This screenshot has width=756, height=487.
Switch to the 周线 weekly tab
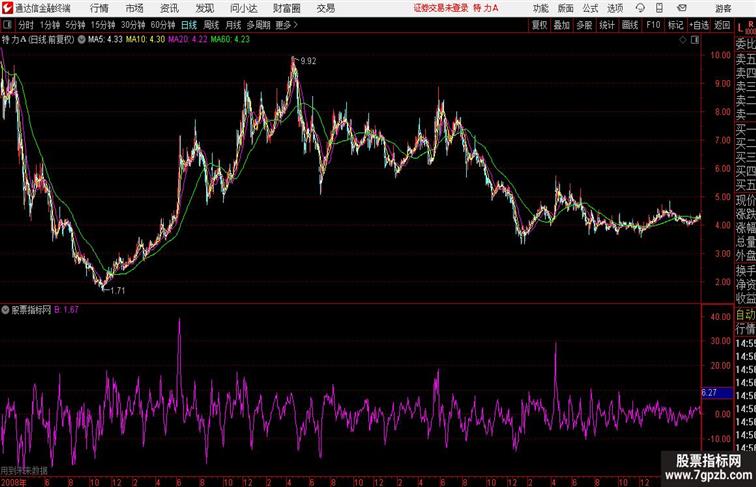coord(211,25)
